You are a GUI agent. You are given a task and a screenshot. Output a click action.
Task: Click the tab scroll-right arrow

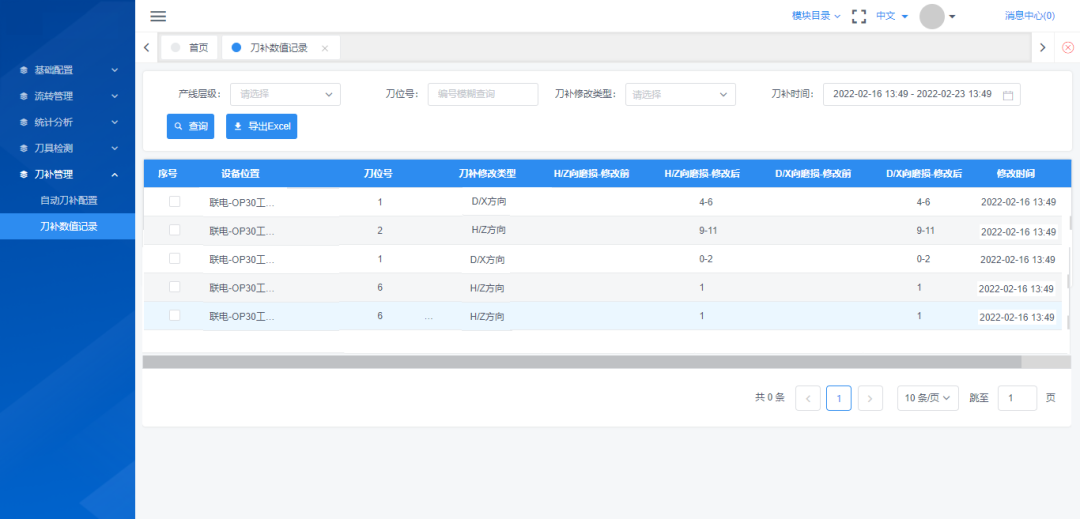(x=1042, y=47)
